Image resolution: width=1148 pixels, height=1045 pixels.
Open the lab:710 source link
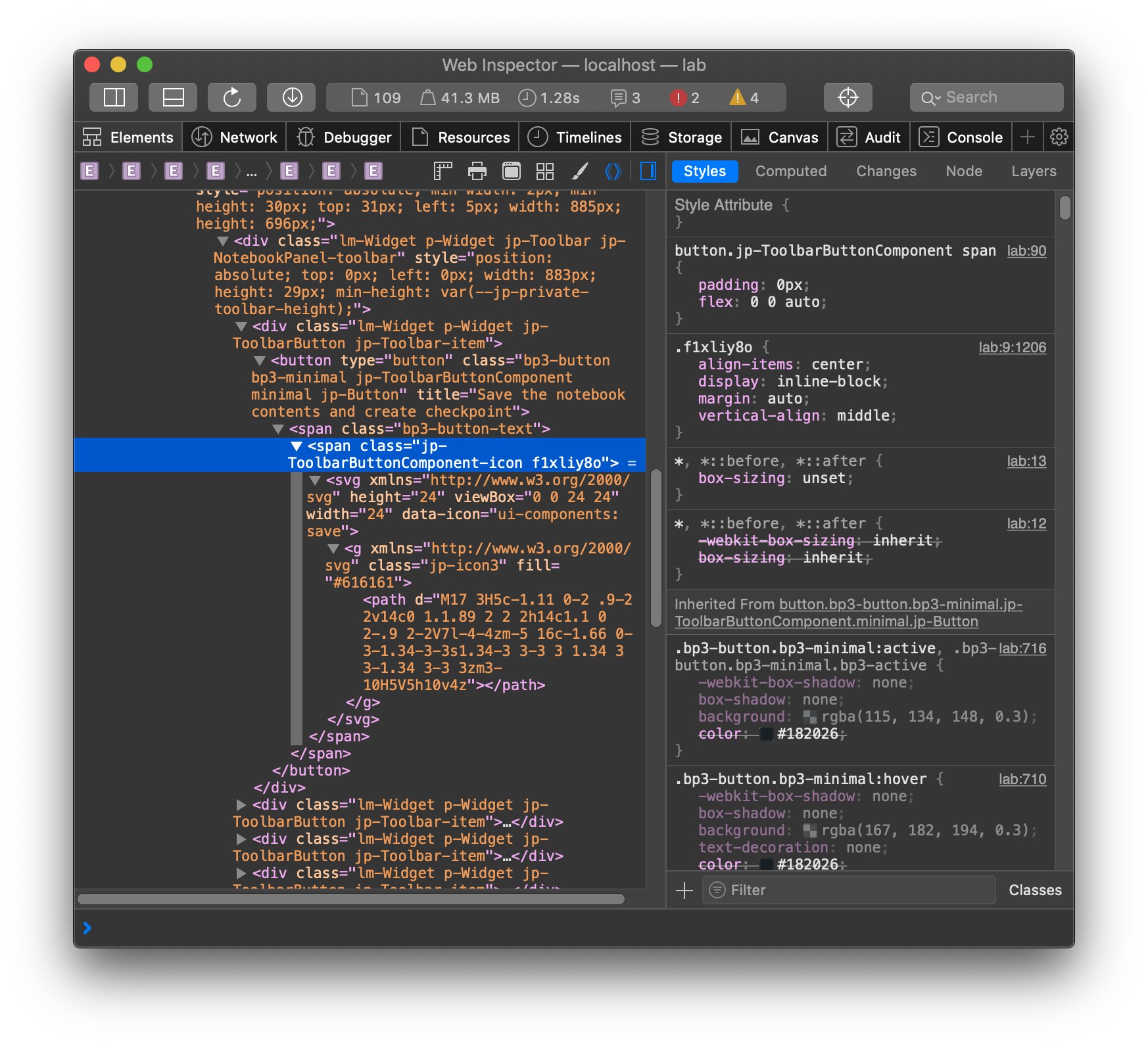(x=1022, y=779)
